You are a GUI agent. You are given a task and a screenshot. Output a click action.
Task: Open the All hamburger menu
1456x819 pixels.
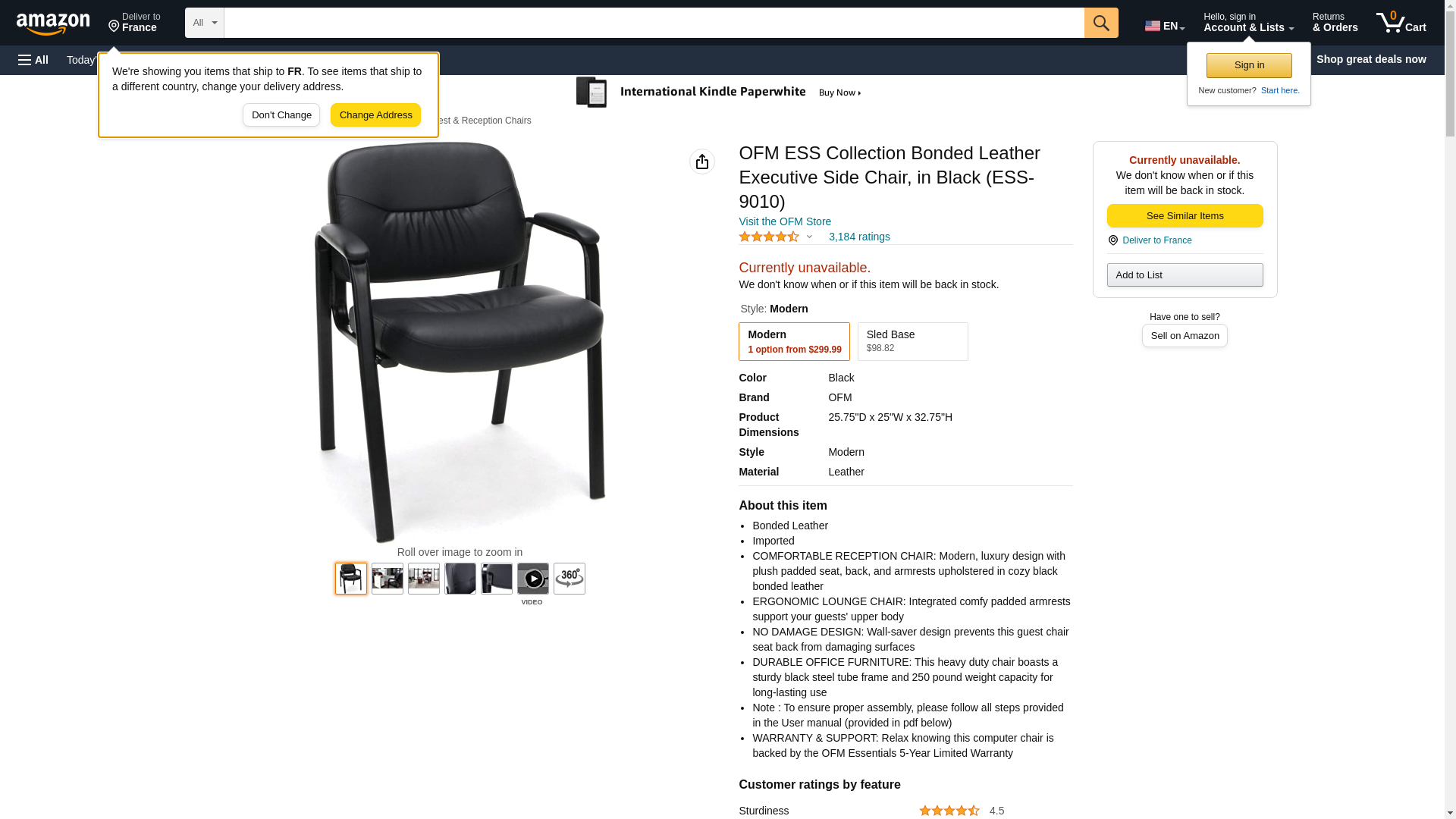(33, 60)
